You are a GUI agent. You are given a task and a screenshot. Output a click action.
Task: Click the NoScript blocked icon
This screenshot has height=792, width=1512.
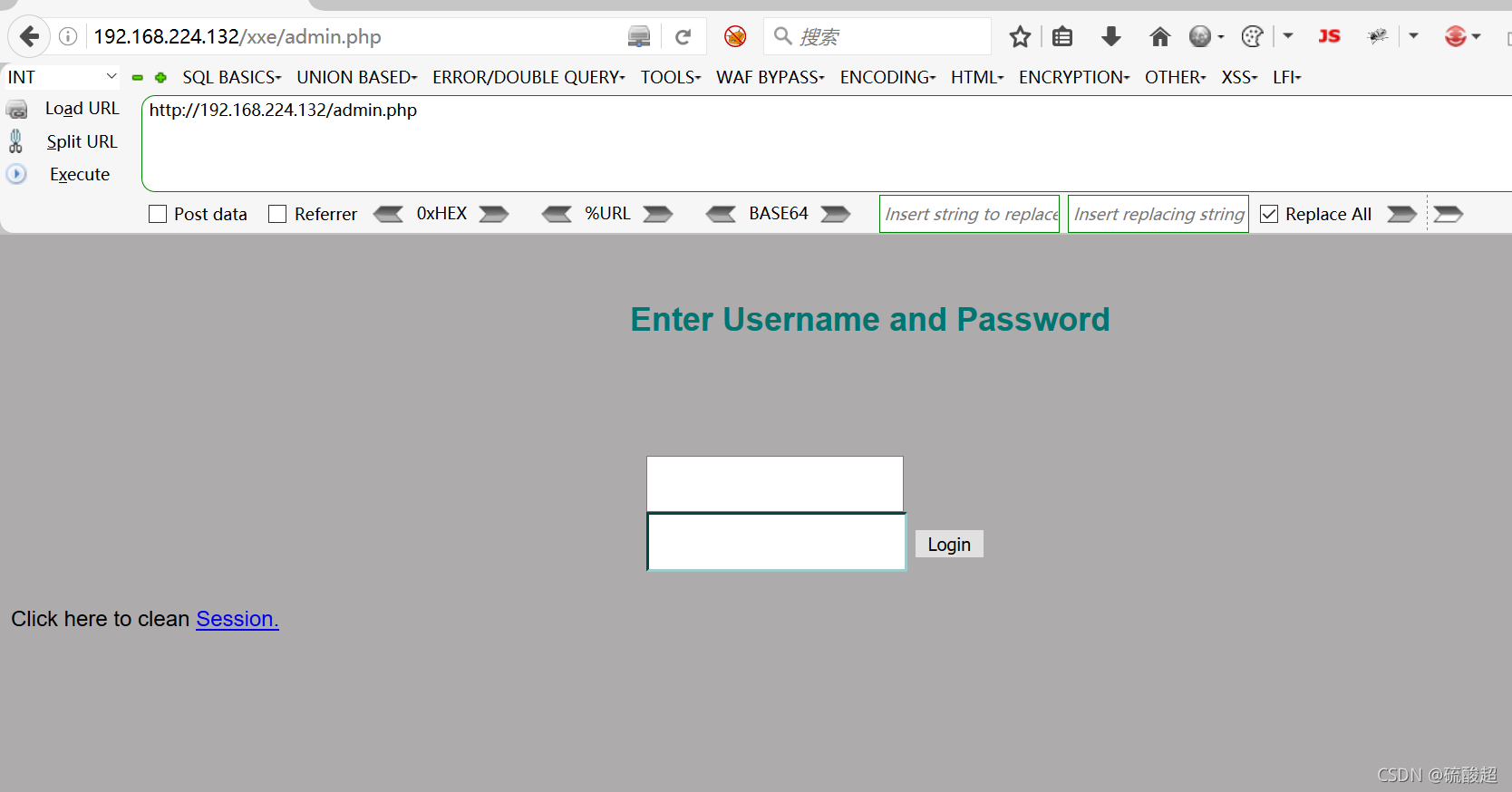coord(735,36)
